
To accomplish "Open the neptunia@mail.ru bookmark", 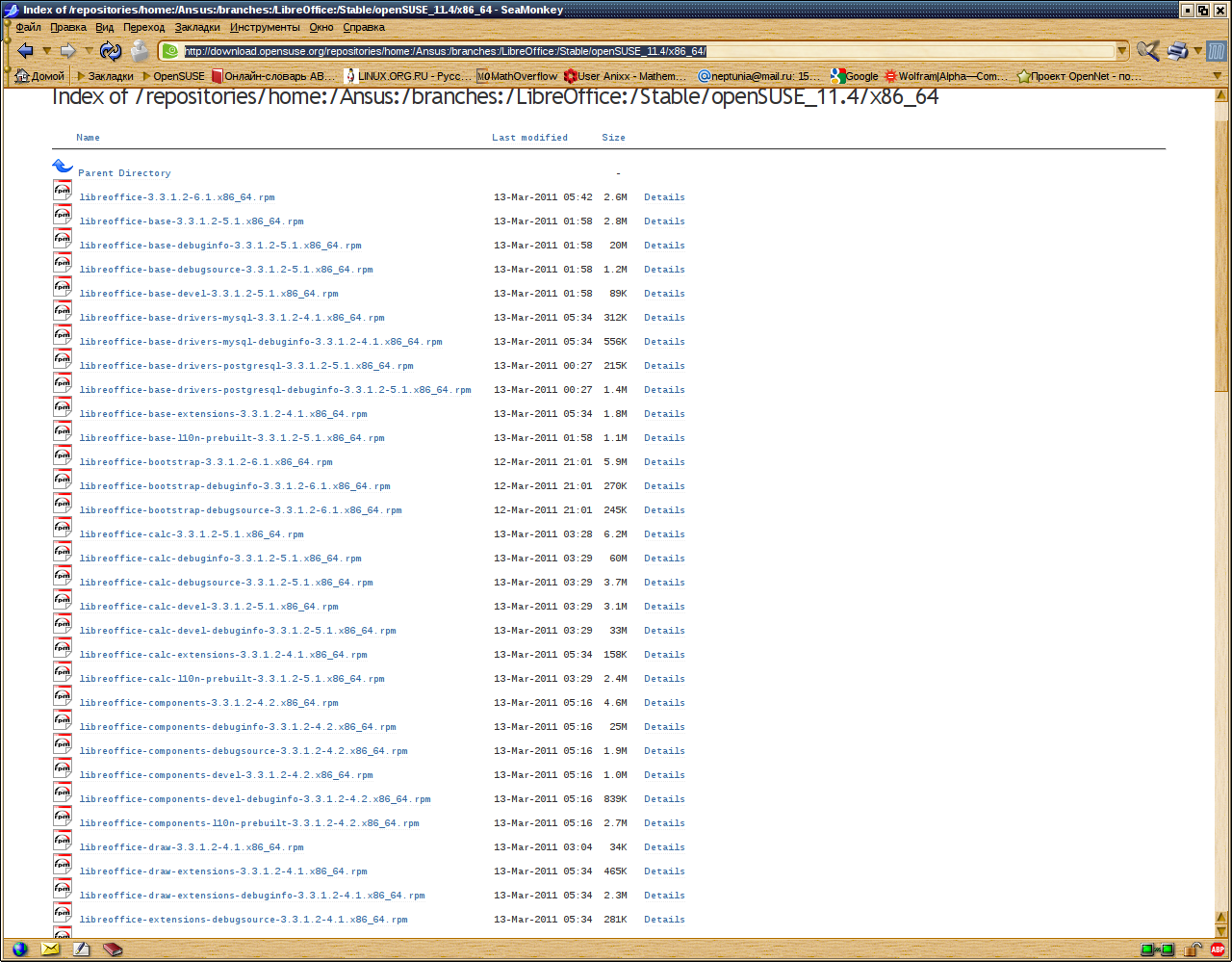I will (x=760, y=76).
